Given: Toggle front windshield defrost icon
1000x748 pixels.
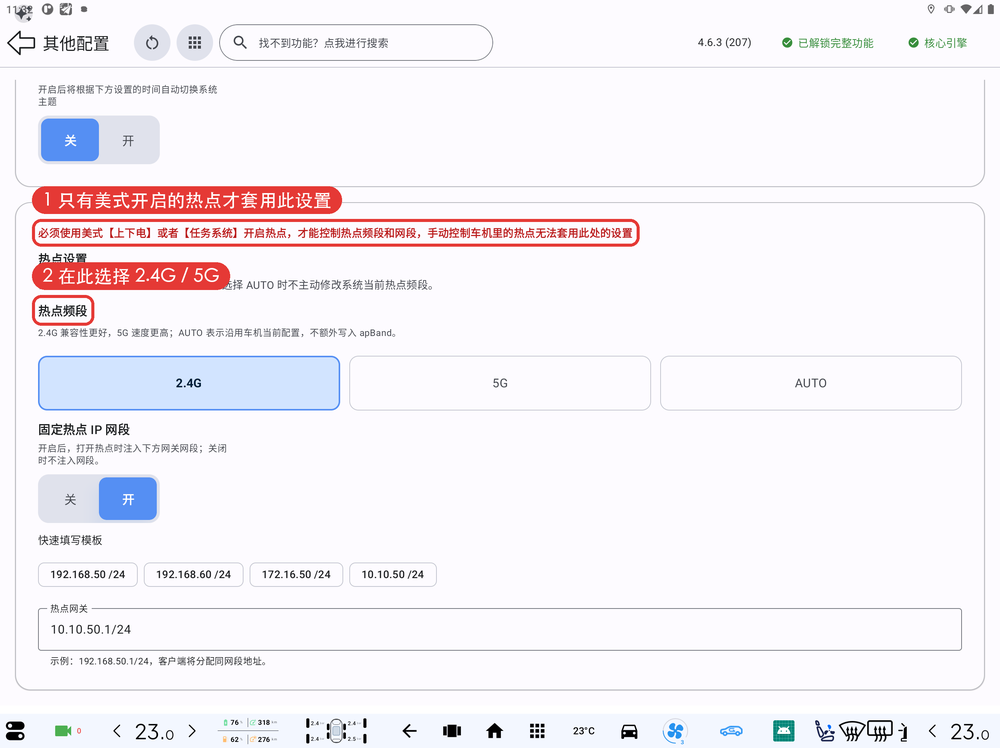Looking at the screenshot, I should 852,731.
